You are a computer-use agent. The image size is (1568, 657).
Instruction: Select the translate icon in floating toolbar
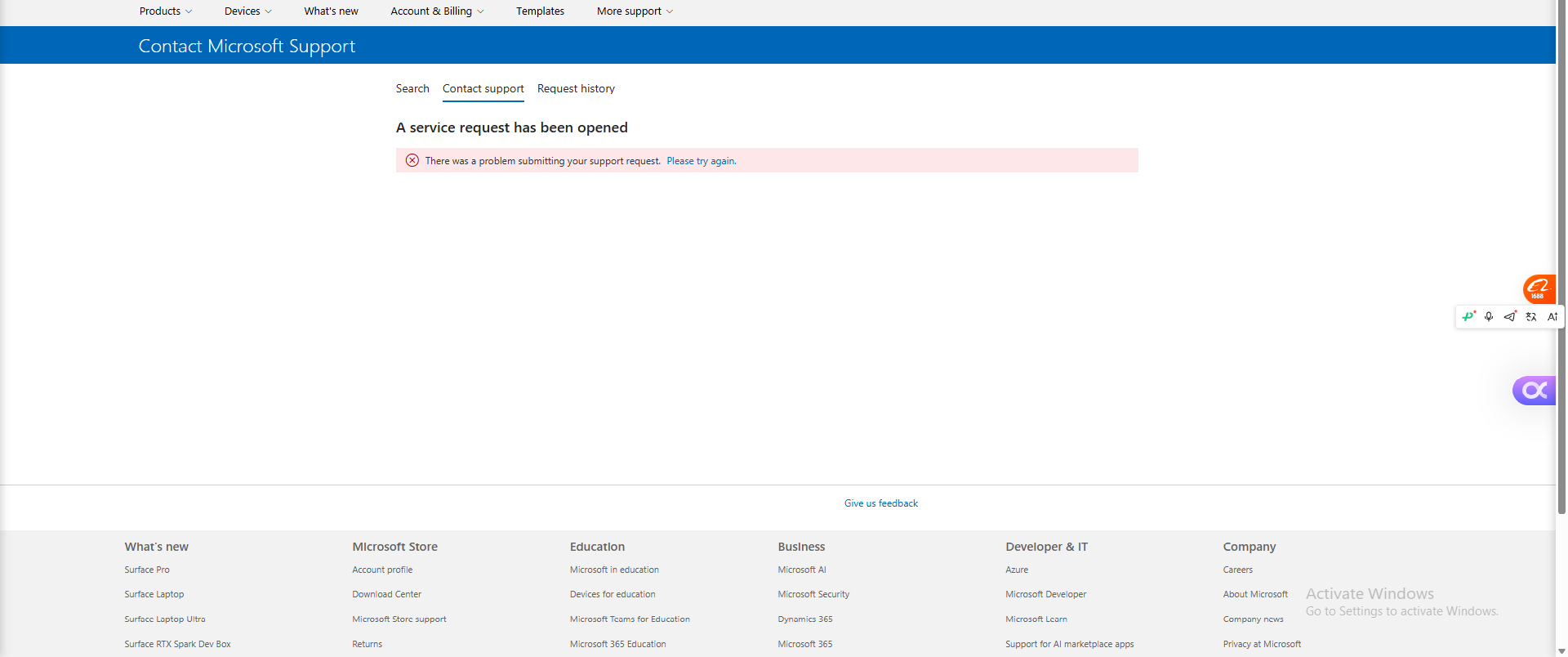1531,316
